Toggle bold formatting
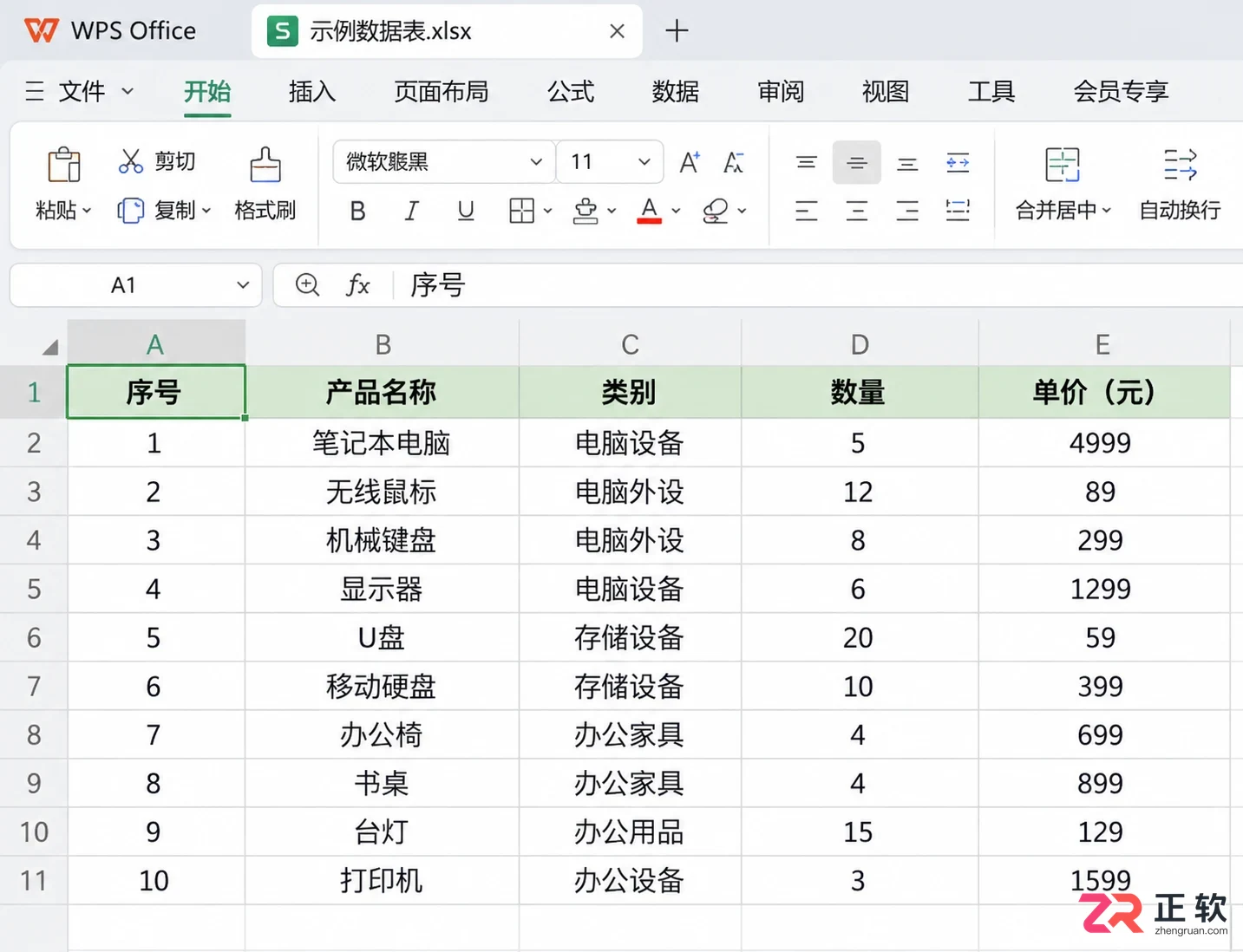1243x952 pixels. click(x=357, y=211)
